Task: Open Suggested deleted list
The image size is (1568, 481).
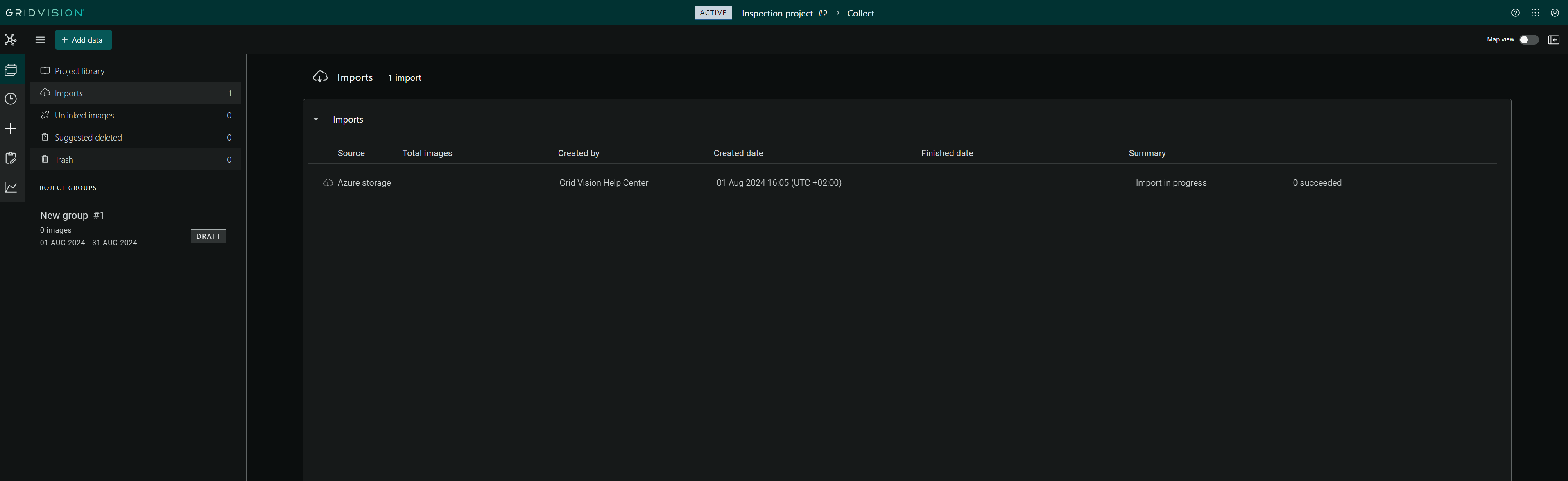Action: click(x=88, y=138)
